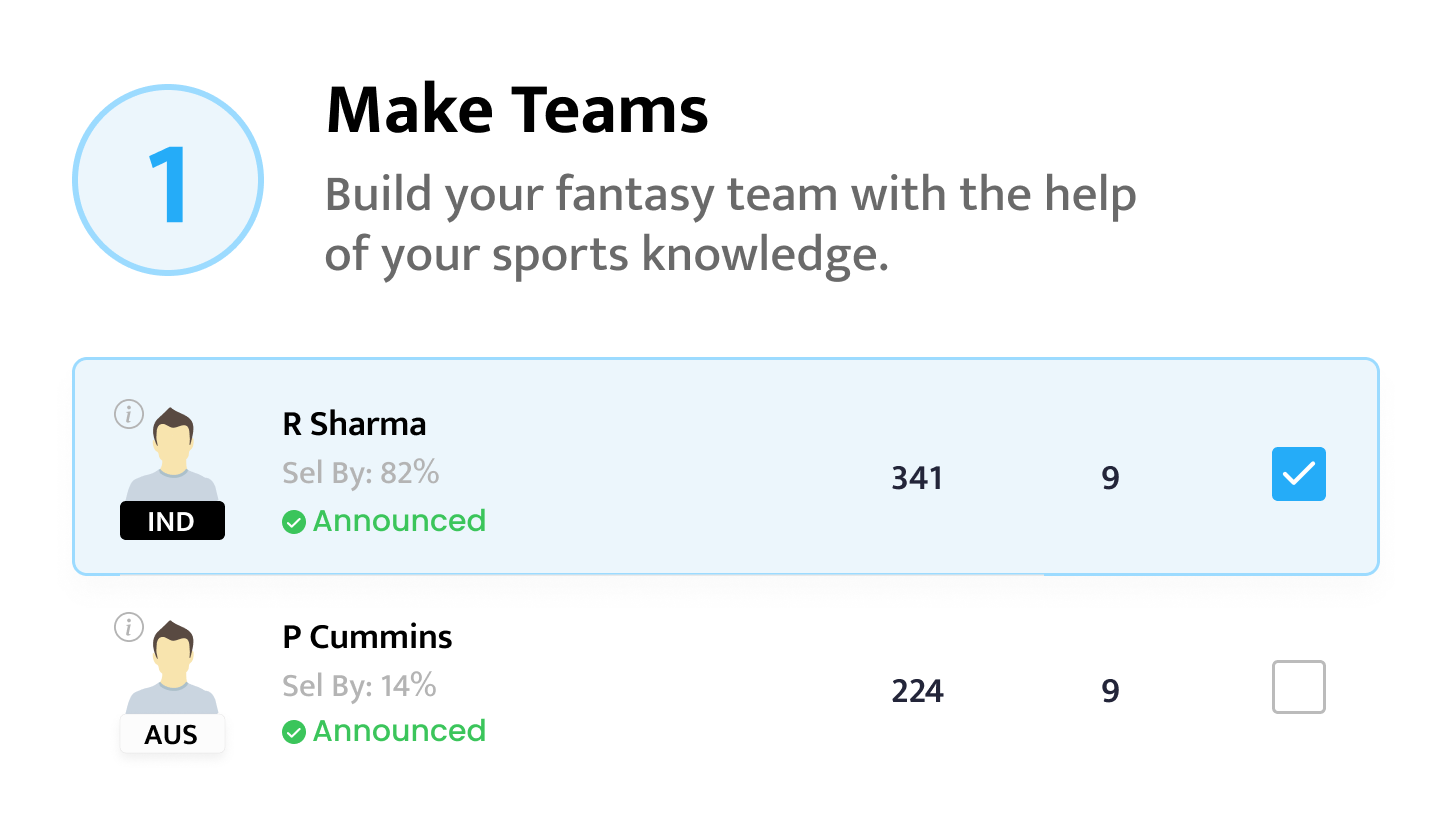
Task: Click R Sharma's 341 points value
Action: coord(917,478)
